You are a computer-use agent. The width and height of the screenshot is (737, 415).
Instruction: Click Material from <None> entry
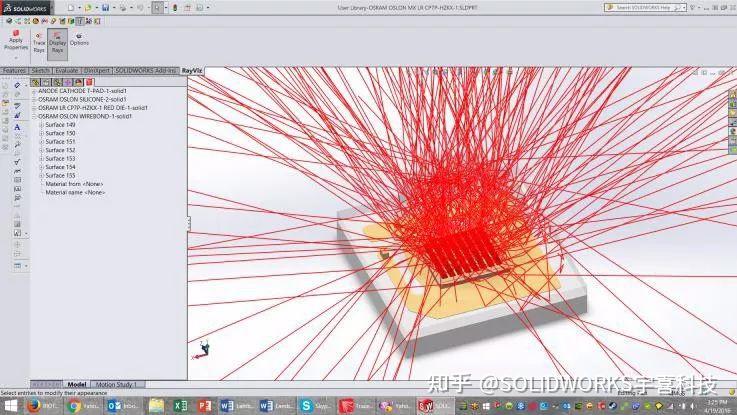pyautogui.click(x=74, y=184)
